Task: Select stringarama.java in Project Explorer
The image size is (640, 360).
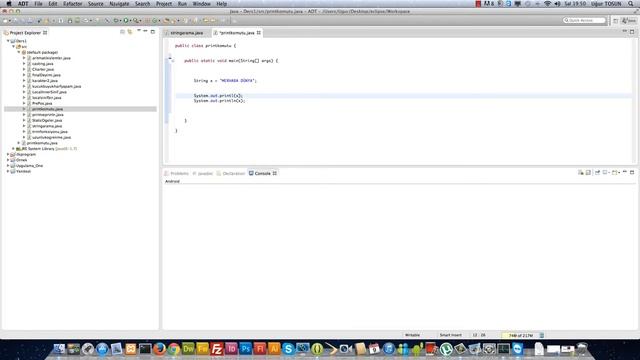Action: (x=47, y=127)
